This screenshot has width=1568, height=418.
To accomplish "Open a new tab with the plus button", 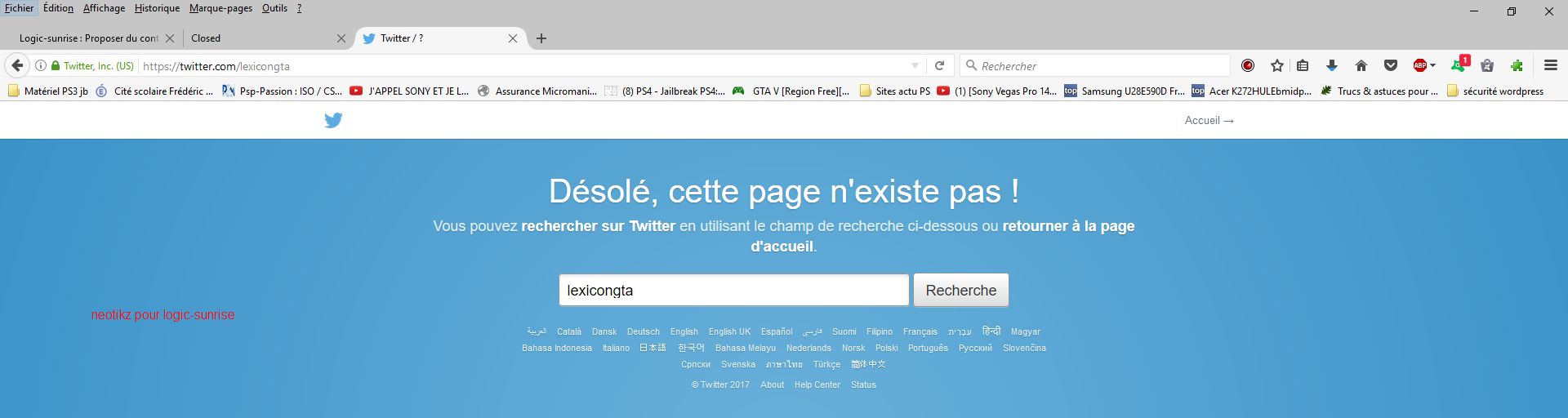I will 541,38.
